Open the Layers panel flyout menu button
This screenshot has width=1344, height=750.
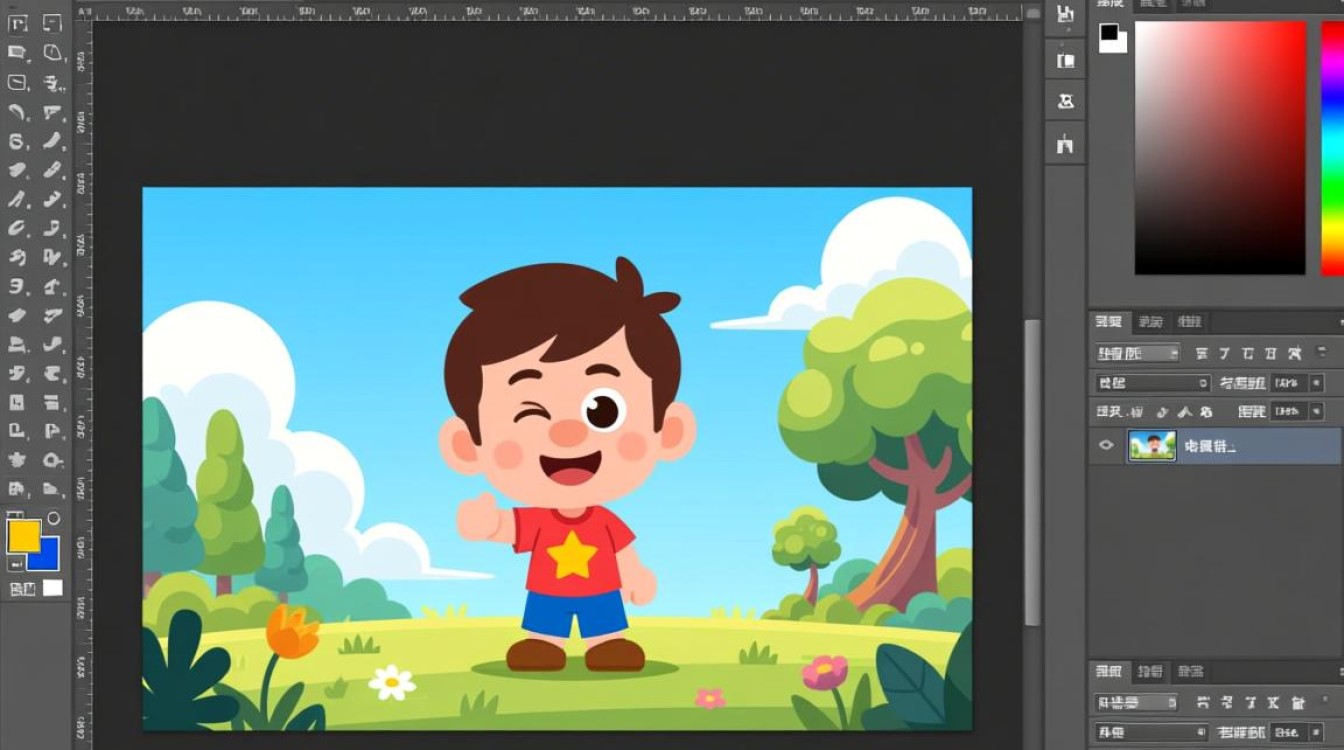[1339, 321]
